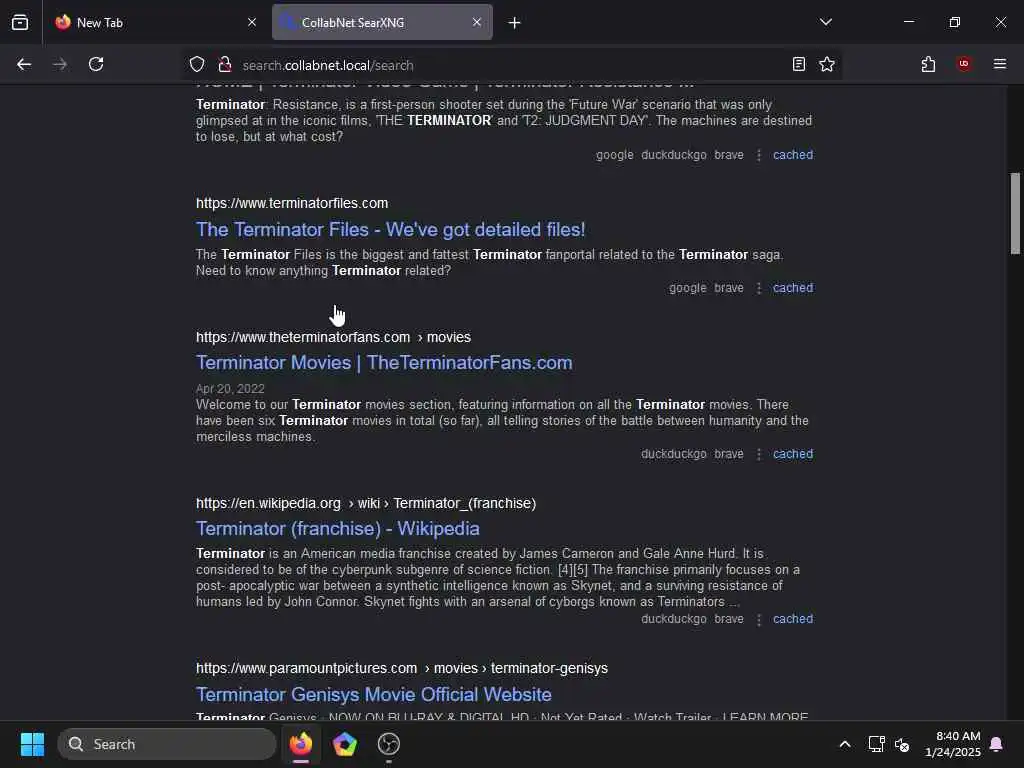This screenshot has height=768, width=1024.
Task: Open Firefox View recent browsing icon
Action: 20,22
